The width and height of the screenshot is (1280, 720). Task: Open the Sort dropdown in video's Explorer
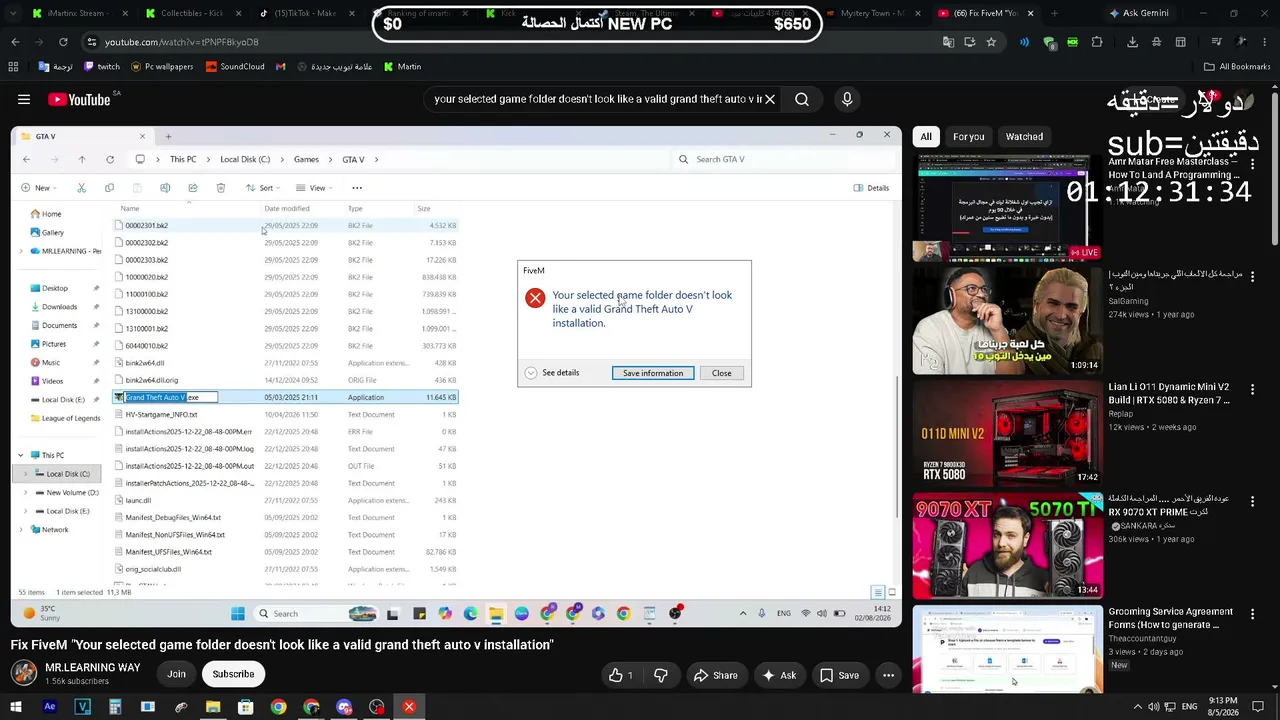262,188
